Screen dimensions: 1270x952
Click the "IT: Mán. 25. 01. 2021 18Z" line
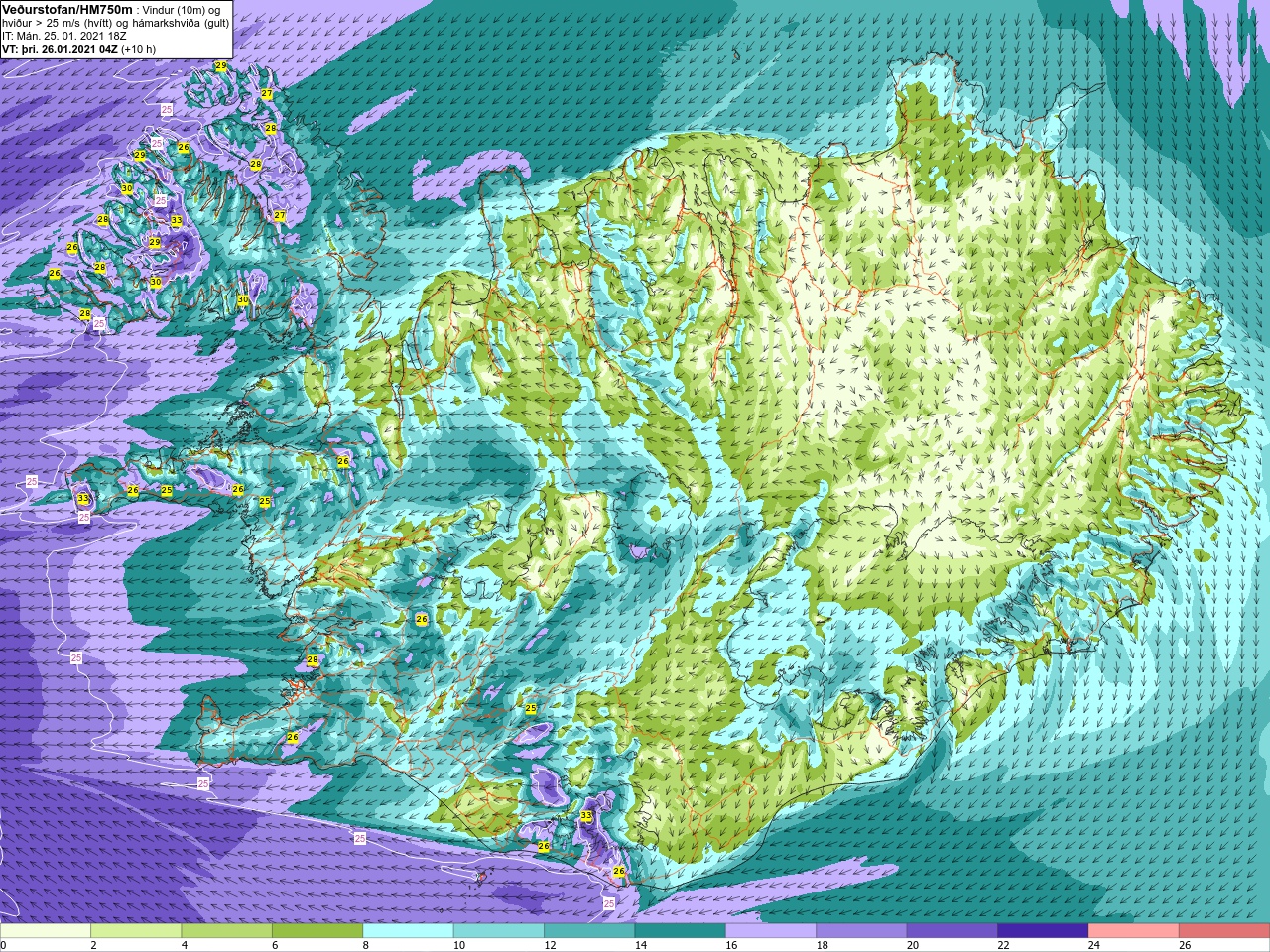[x=63, y=35]
